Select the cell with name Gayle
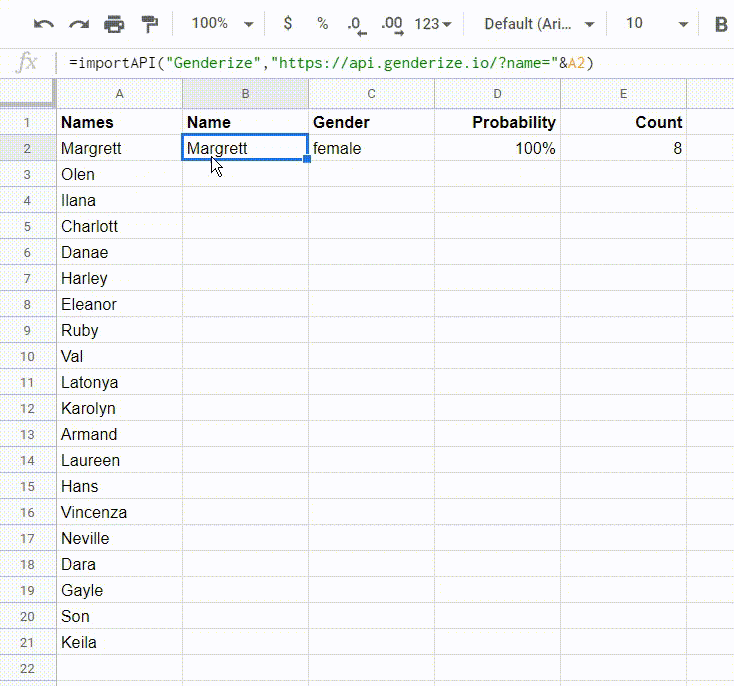 pyautogui.click(x=119, y=590)
